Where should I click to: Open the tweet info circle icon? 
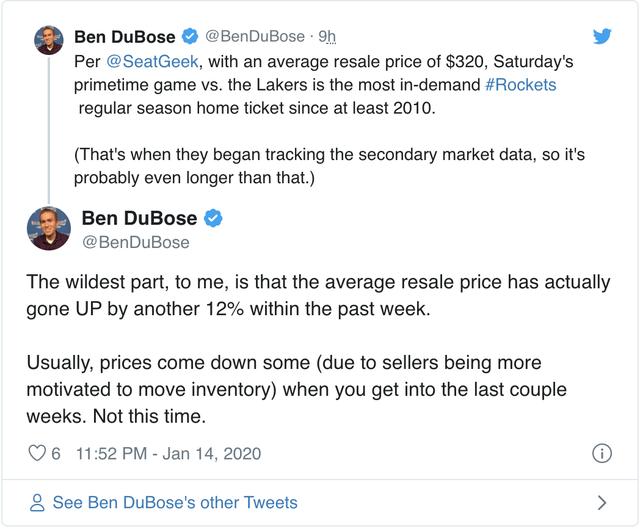[602, 453]
